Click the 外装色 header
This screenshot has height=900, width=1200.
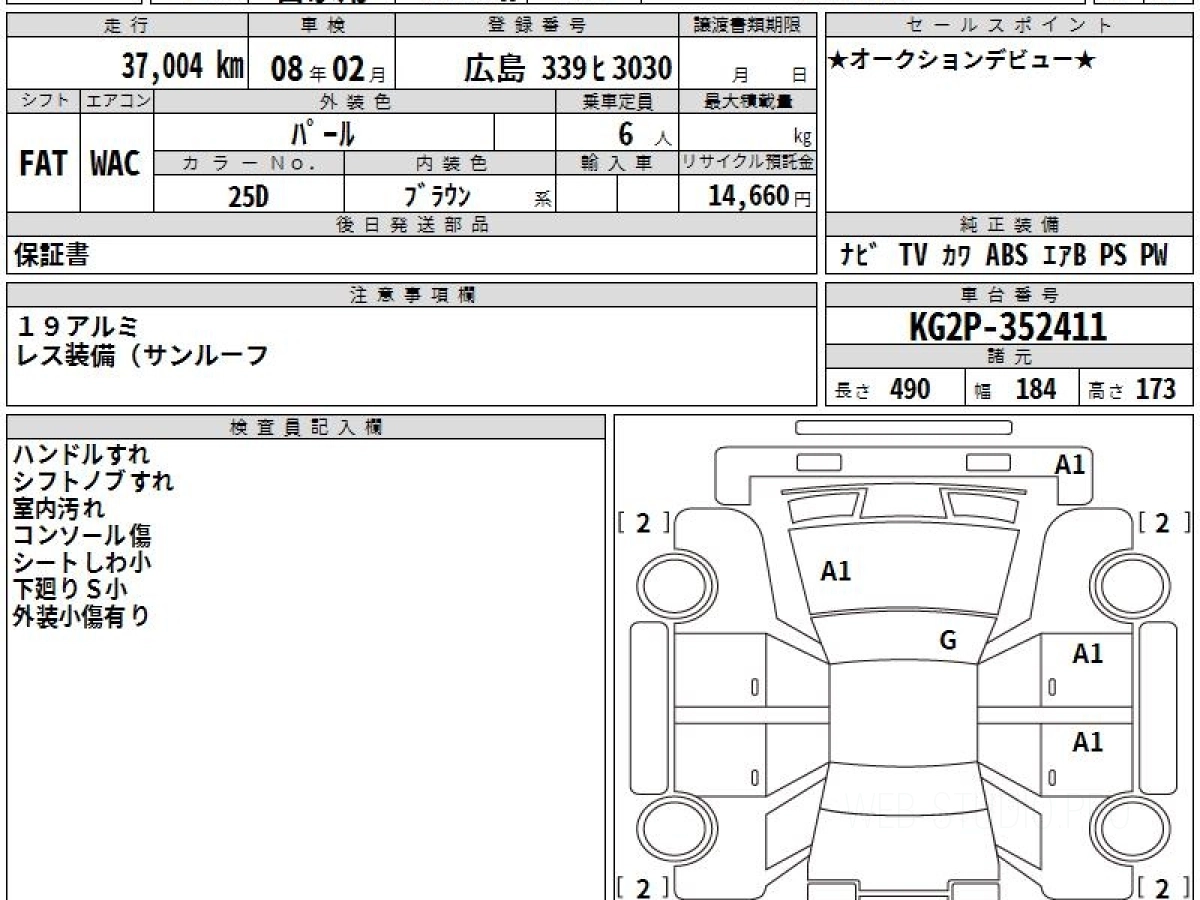click(x=355, y=101)
